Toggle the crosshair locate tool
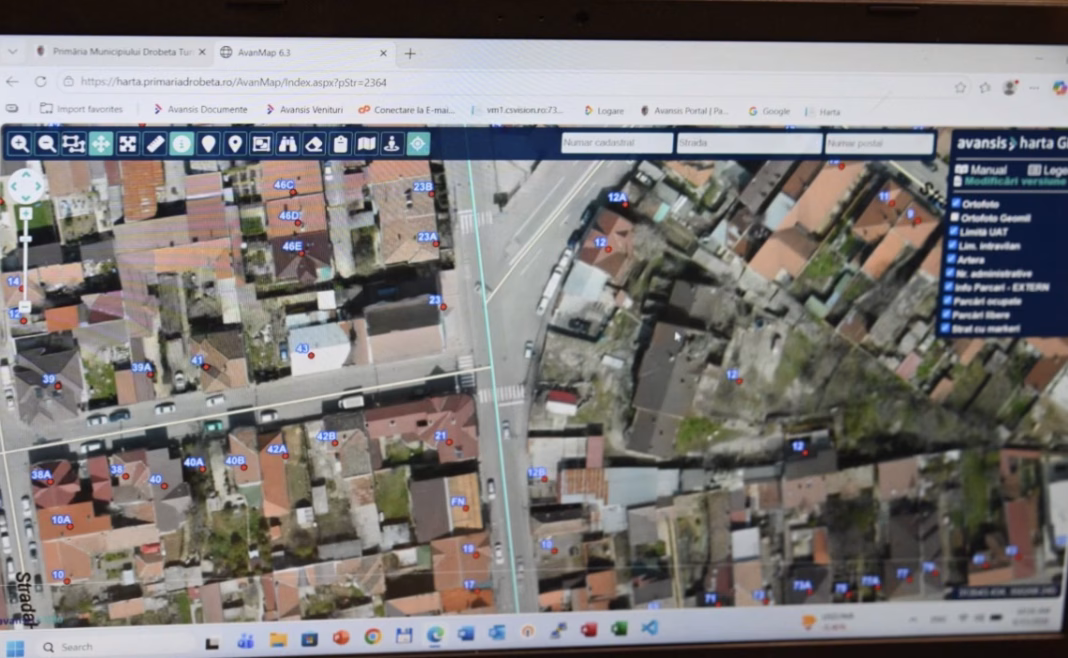The height and width of the screenshot is (658, 1068). pyautogui.click(x=418, y=144)
